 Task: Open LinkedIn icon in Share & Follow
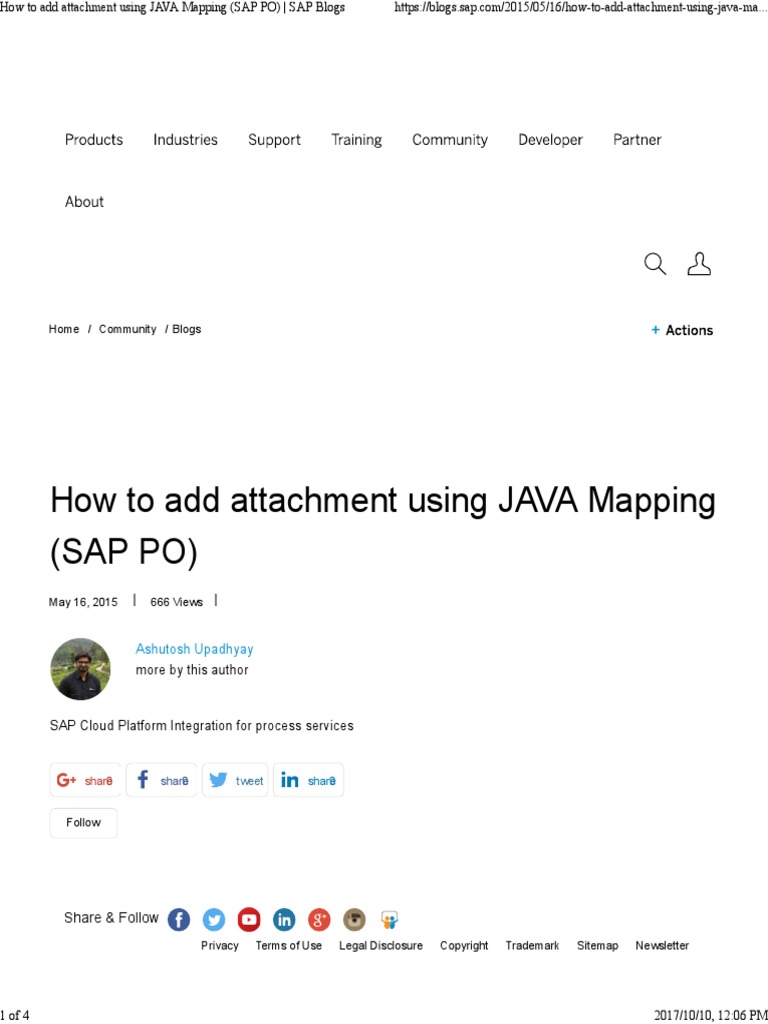click(284, 920)
